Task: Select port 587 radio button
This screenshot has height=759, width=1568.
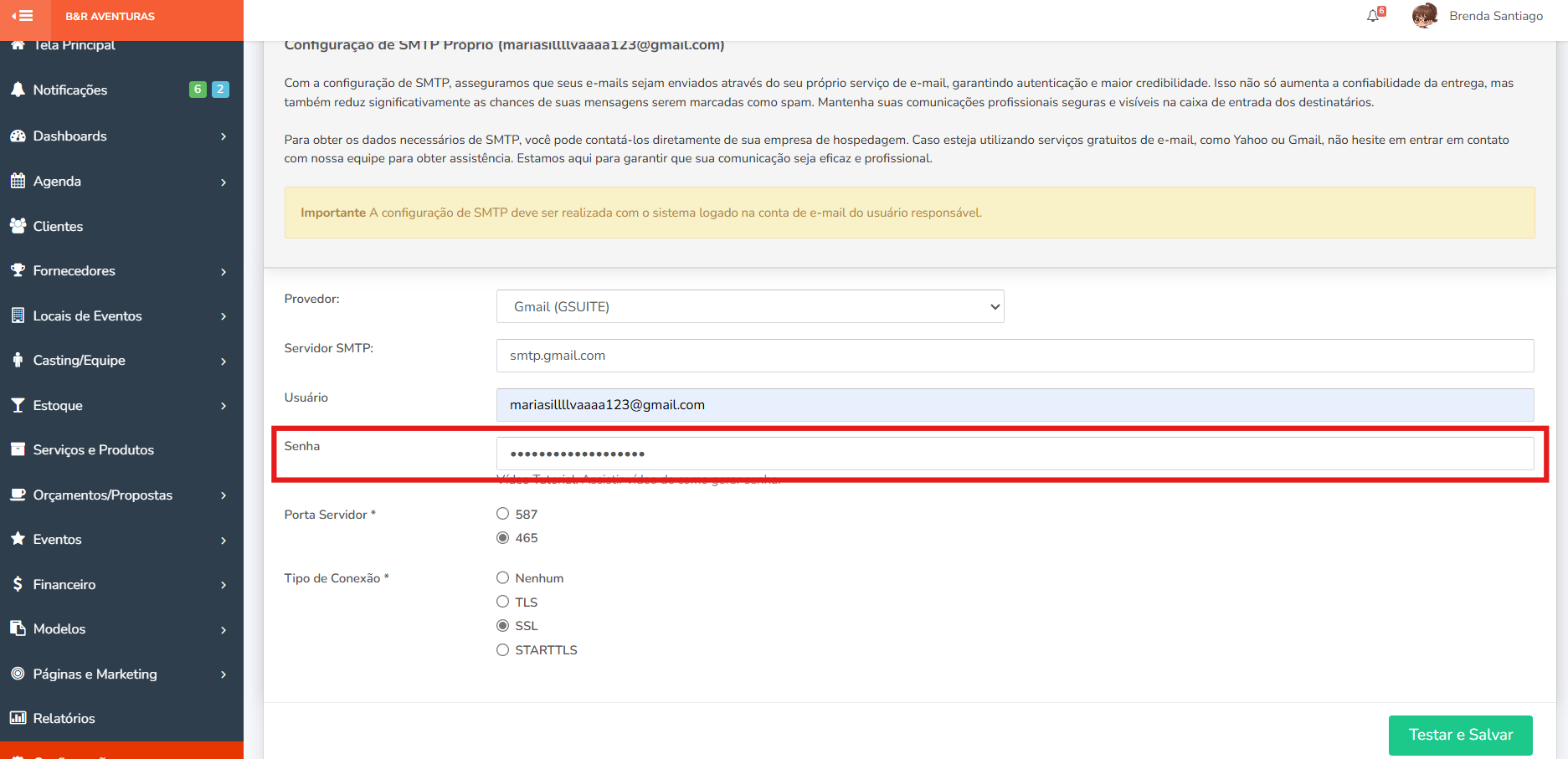Action: click(x=502, y=514)
